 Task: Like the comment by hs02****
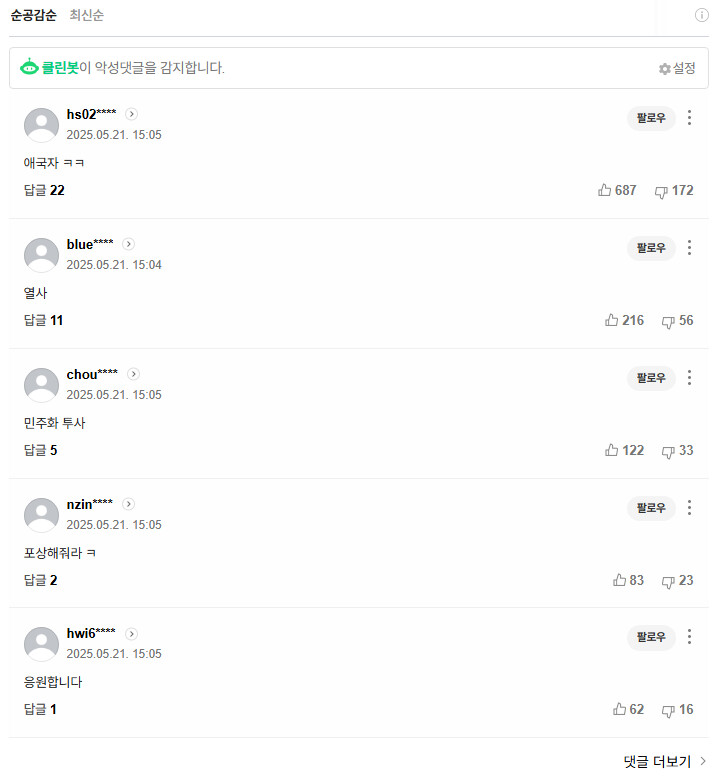pos(604,190)
